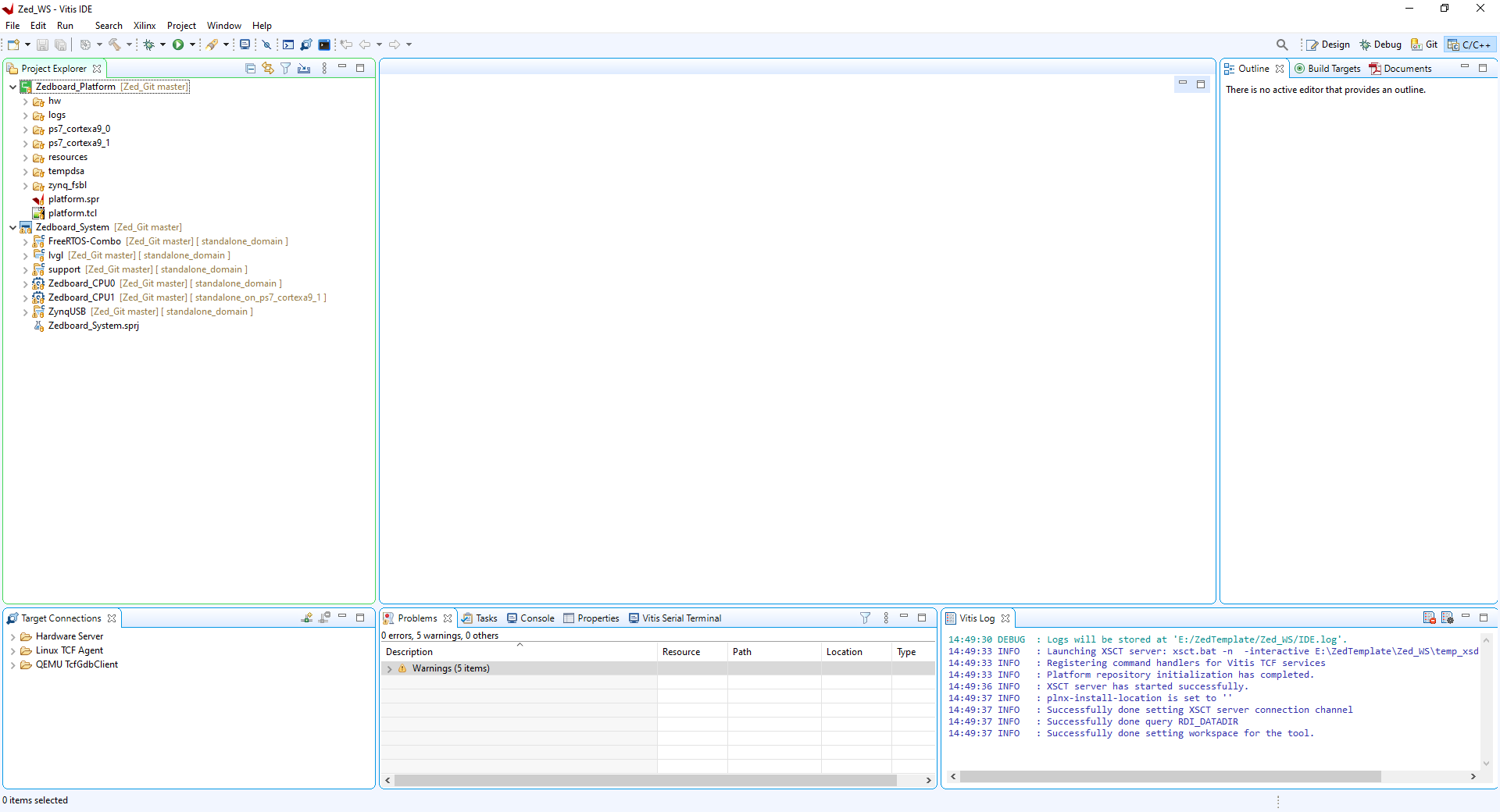The width and height of the screenshot is (1500, 812).
Task: Click the Vitis Log horizontal scrollbar
Action: pyautogui.click(x=1170, y=777)
